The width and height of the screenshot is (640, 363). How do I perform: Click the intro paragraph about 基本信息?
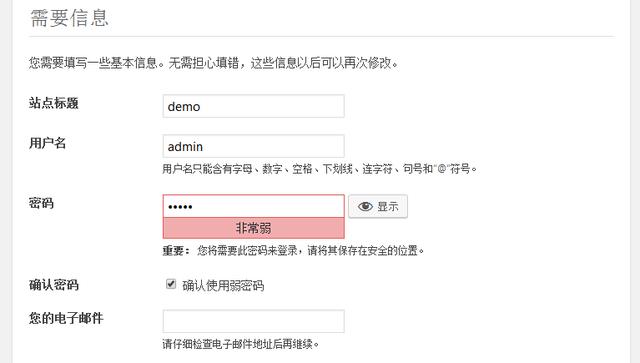click(213, 63)
